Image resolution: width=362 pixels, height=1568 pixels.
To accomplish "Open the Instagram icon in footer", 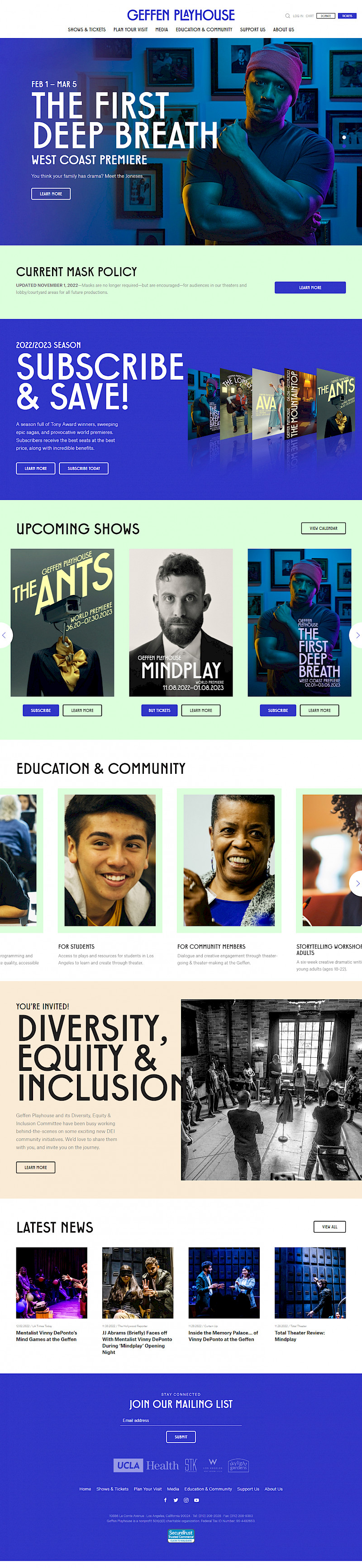I will pyautogui.click(x=186, y=1500).
